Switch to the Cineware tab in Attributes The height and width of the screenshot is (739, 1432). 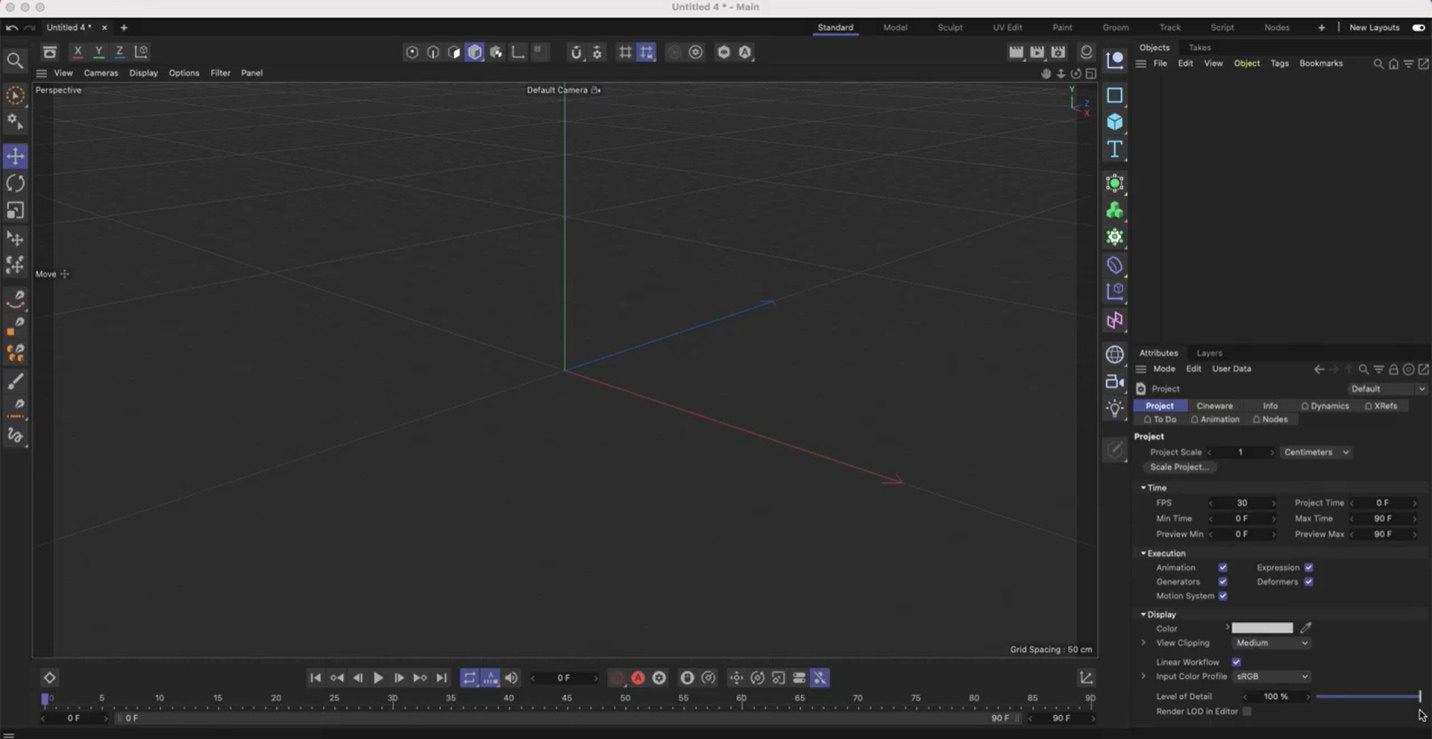(x=1214, y=406)
